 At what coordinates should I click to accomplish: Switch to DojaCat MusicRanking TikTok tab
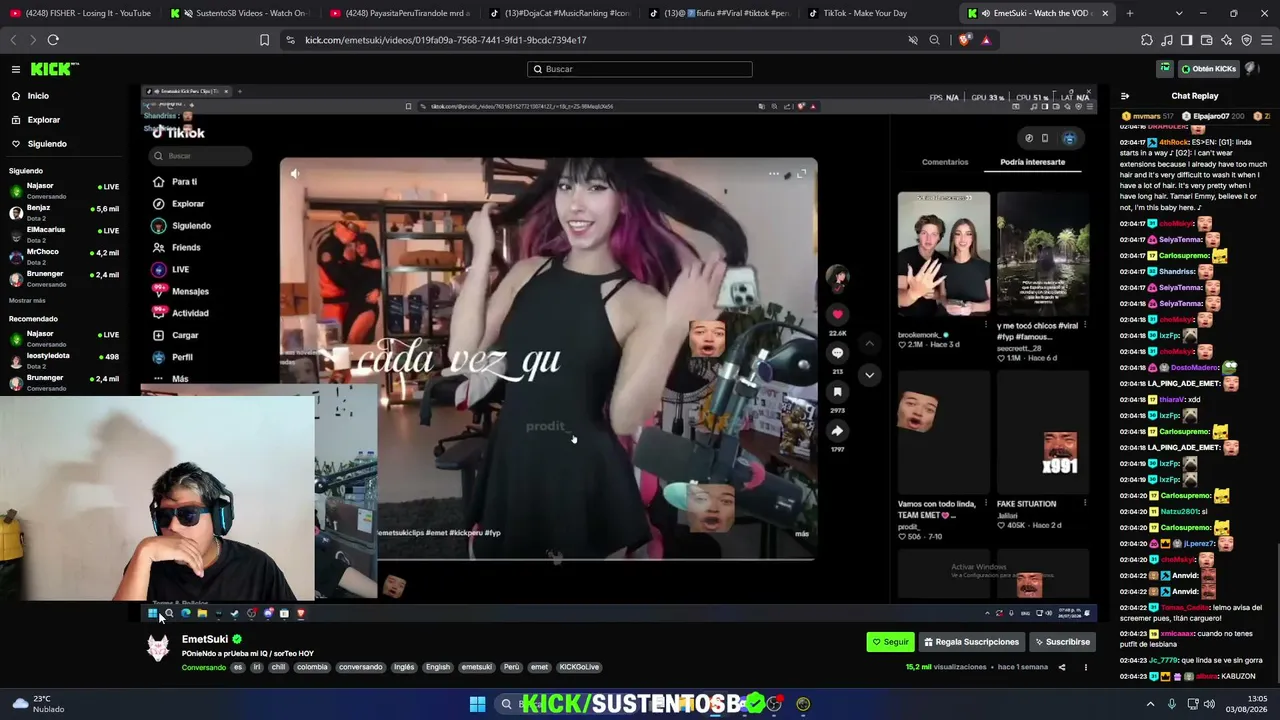(560, 13)
